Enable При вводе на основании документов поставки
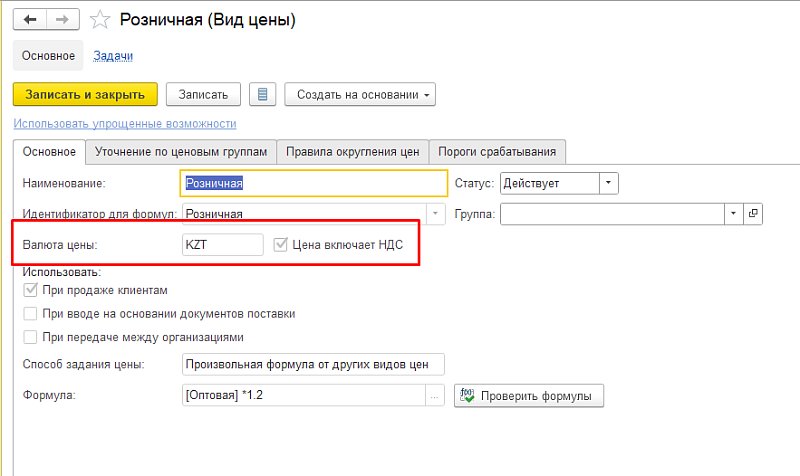The width and height of the screenshot is (800, 476). click(30, 314)
